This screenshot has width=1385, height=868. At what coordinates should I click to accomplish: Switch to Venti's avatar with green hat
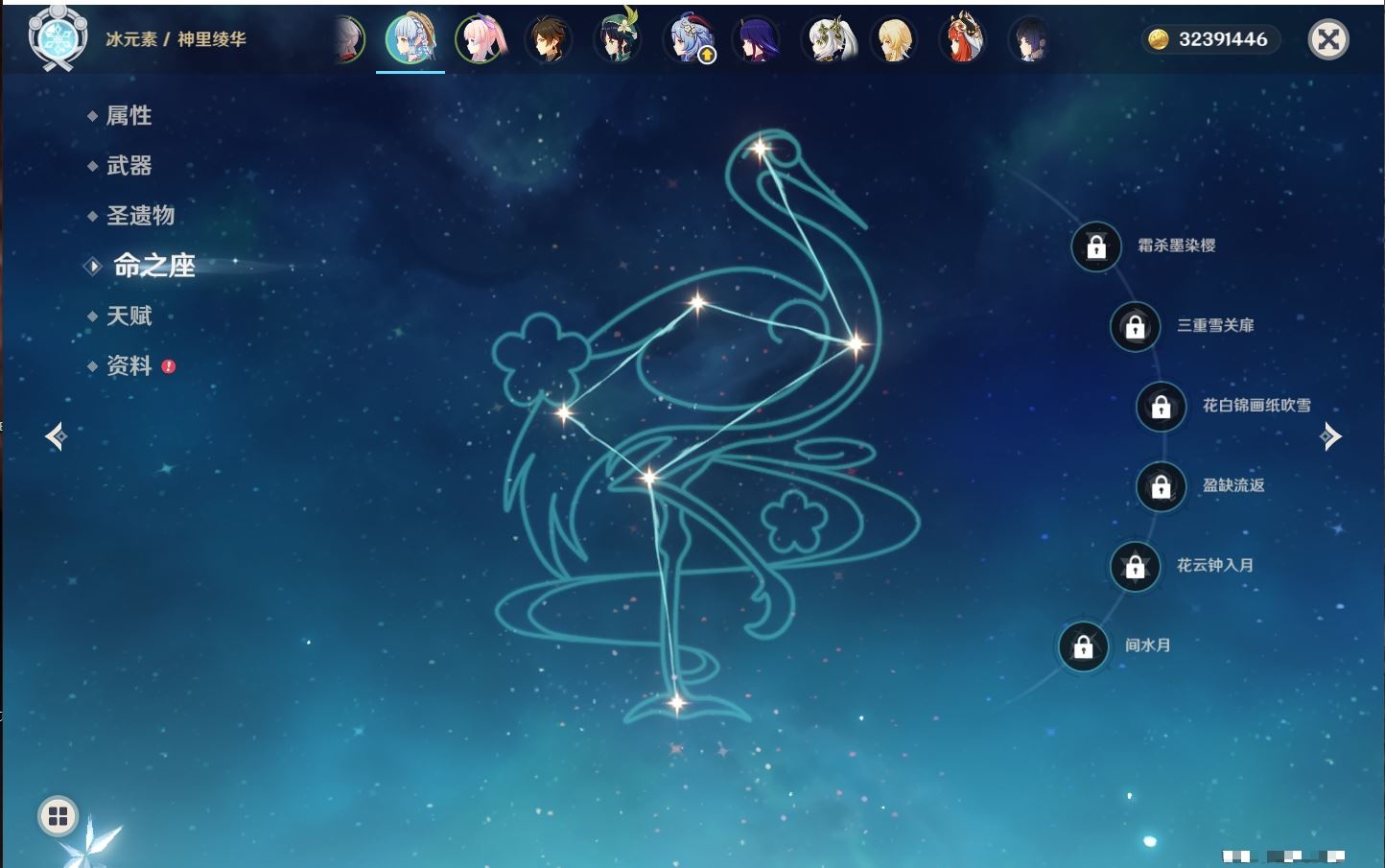point(617,38)
